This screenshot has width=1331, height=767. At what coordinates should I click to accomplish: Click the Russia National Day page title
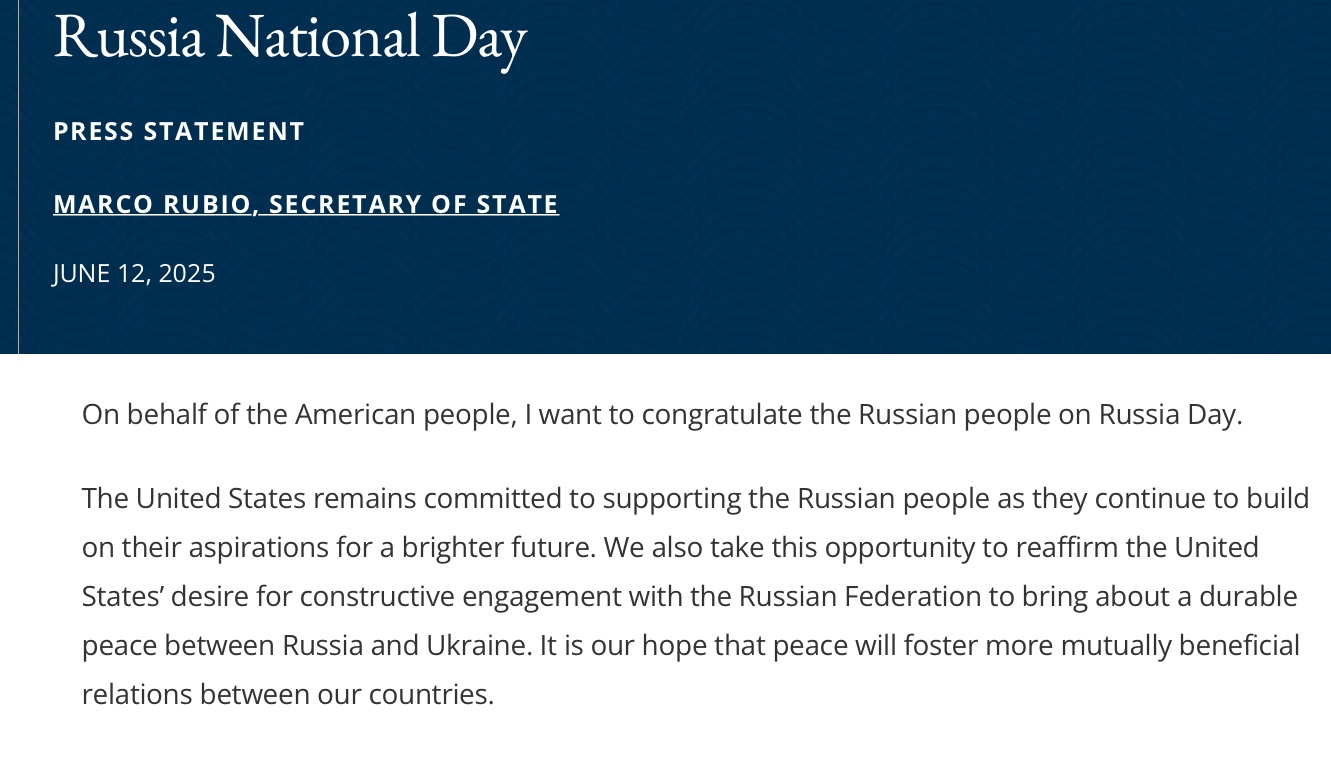(x=290, y=37)
